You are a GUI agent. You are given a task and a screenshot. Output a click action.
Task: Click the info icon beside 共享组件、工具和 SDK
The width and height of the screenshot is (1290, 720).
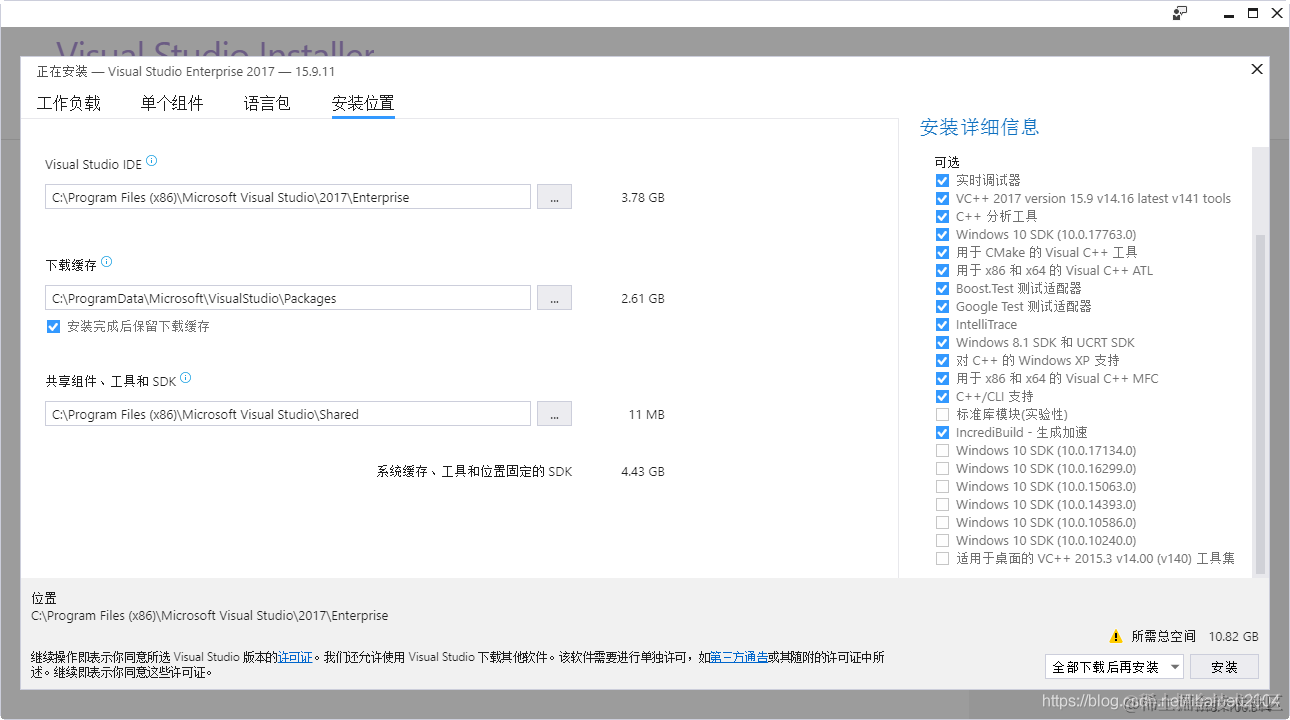(185, 379)
